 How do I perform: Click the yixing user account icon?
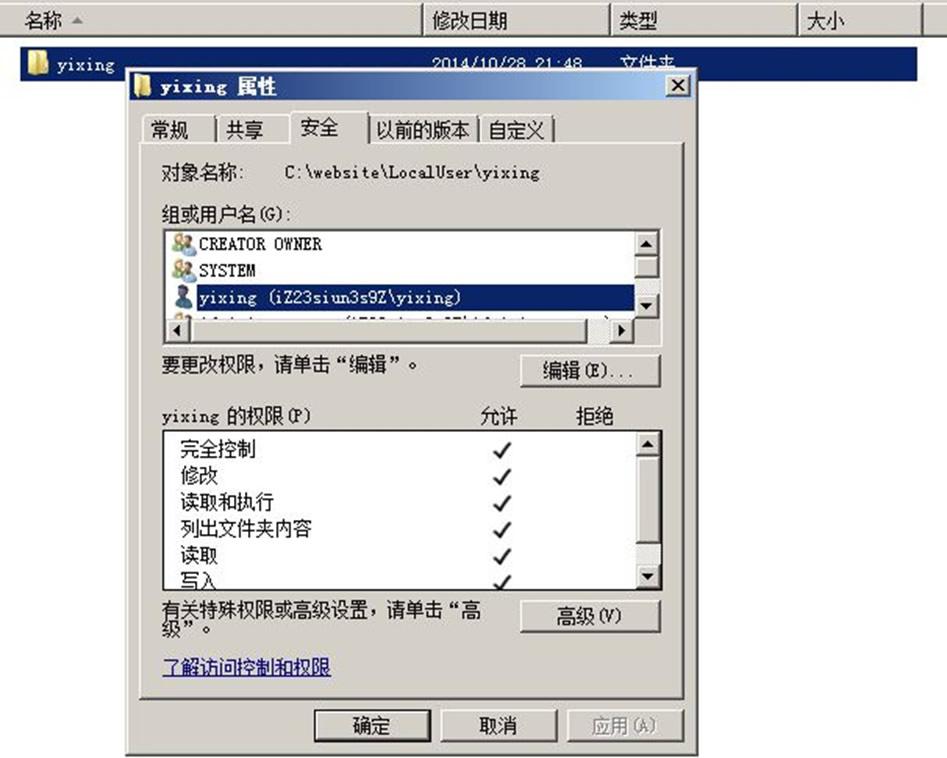point(183,297)
